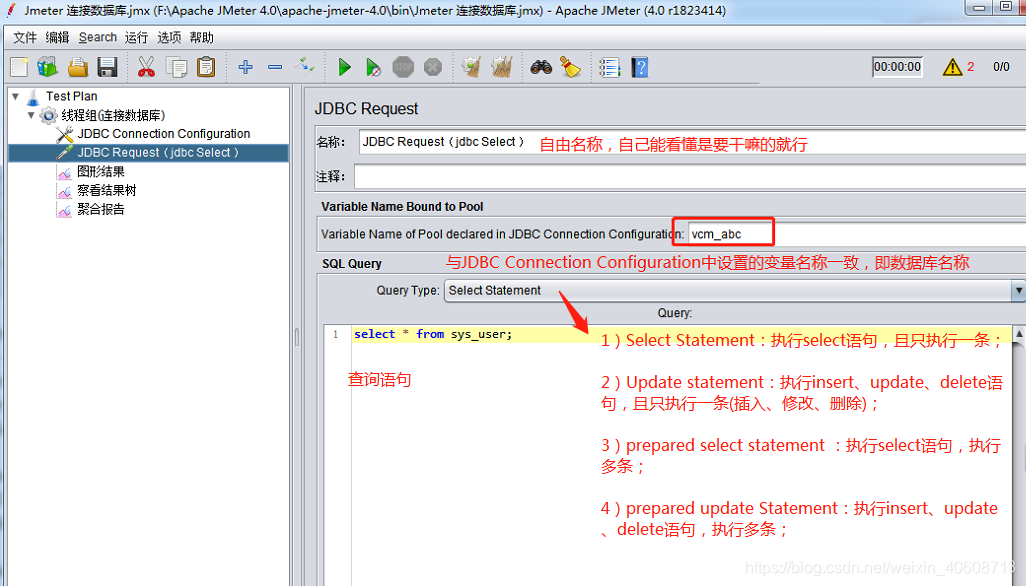Select JDBC Connection Configuration node
This screenshot has width=1026, height=586.
point(164,133)
